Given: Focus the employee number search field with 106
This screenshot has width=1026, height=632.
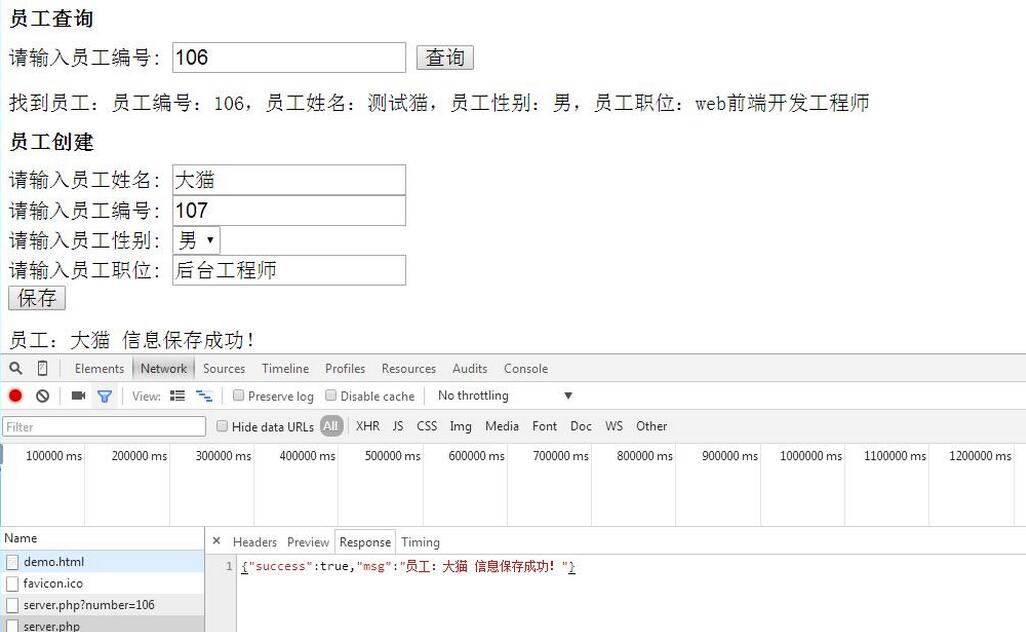Looking at the screenshot, I should (289, 58).
